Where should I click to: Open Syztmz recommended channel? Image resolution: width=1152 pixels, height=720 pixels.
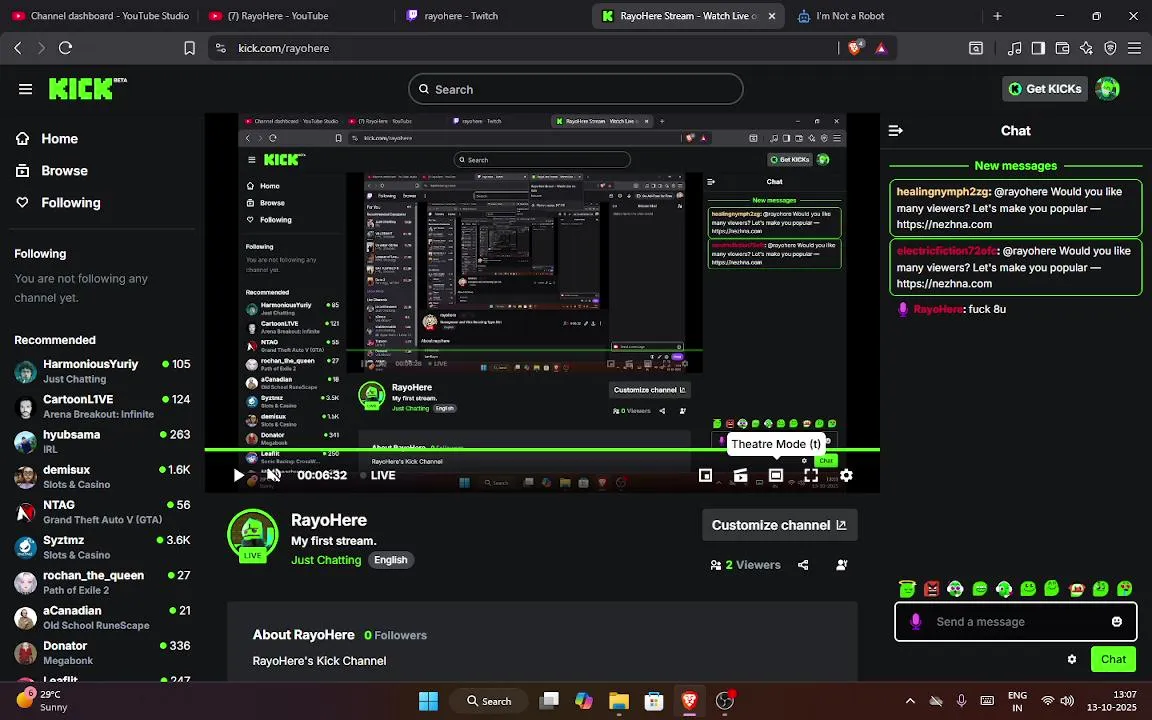click(x=101, y=547)
